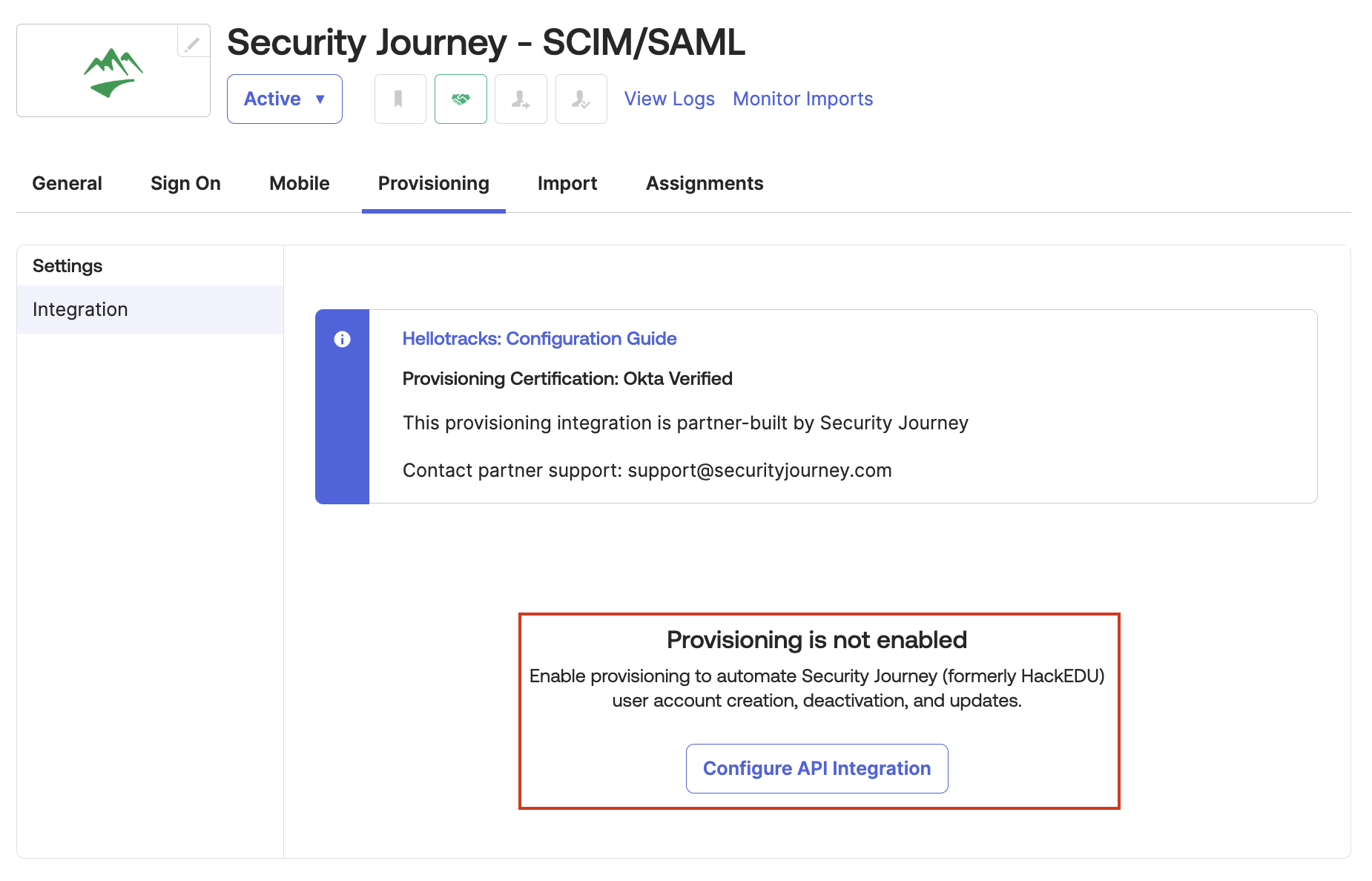Open the Sign On tab
Viewport: 1372px width, 881px height.
coord(185,183)
